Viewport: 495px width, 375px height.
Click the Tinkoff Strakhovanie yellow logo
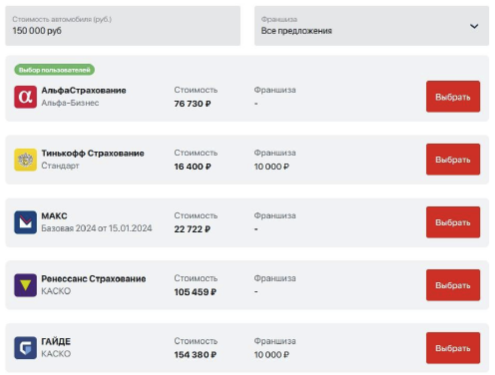25,160
